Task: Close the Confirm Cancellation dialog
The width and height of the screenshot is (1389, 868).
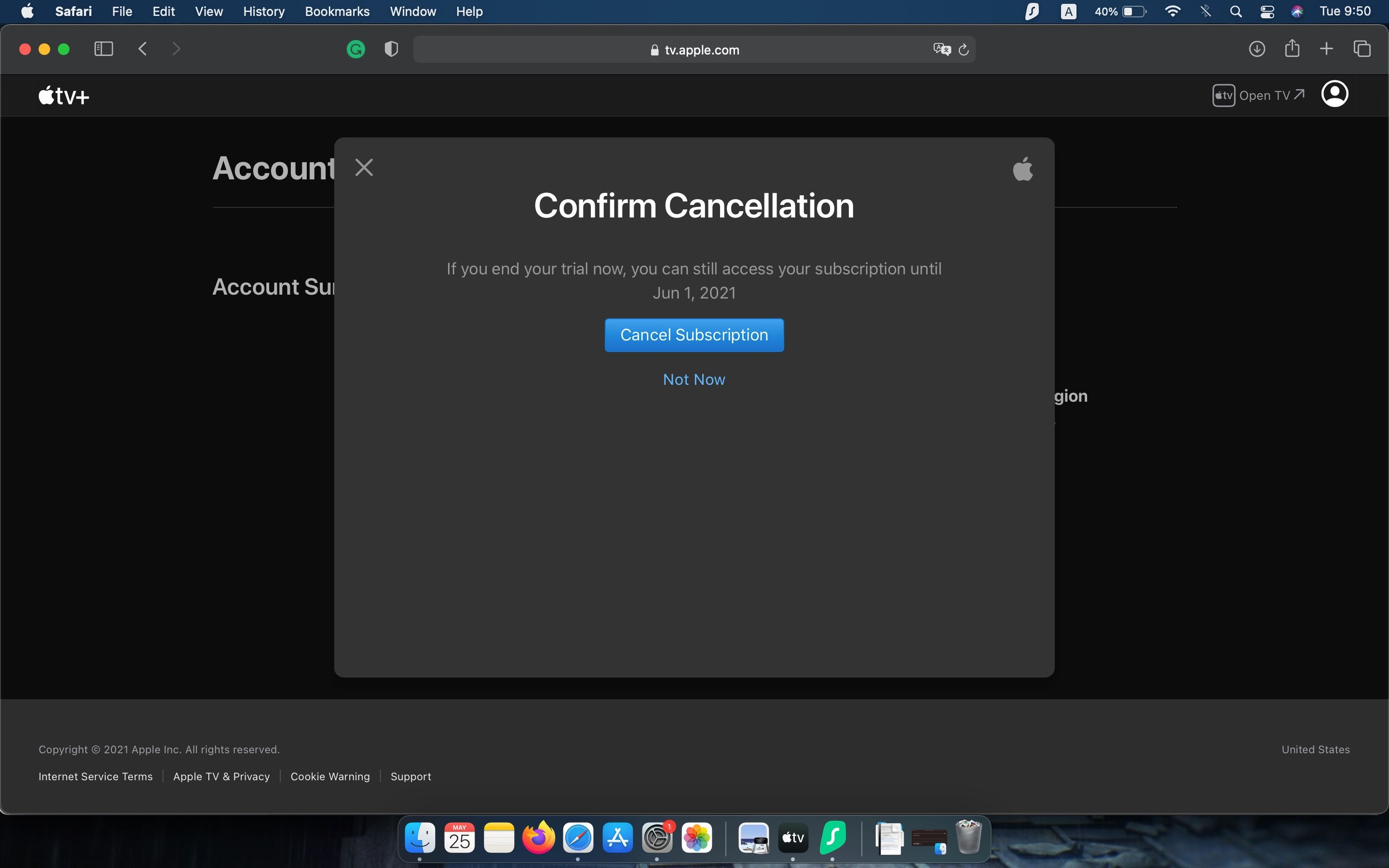Action: pyautogui.click(x=364, y=167)
